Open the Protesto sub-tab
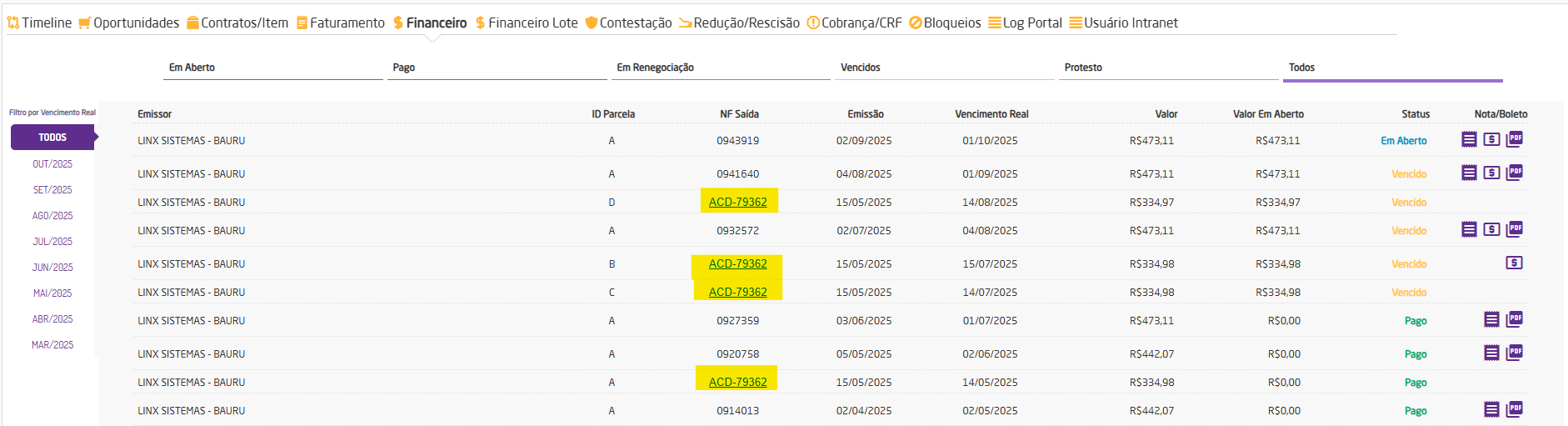The height and width of the screenshot is (426, 1568). click(1169, 68)
